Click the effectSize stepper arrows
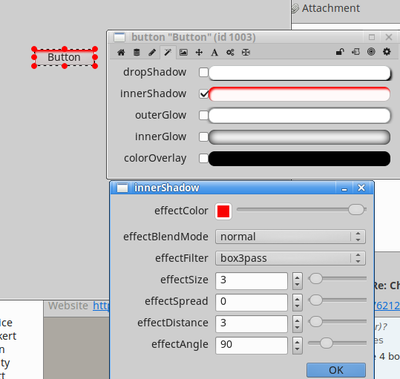The width and height of the screenshot is (400, 379). click(x=297, y=280)
